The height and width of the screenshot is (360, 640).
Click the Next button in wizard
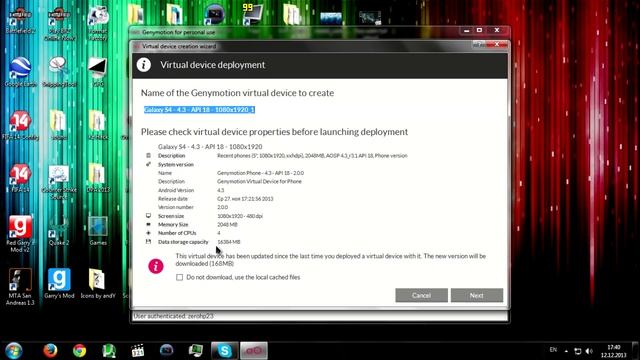coord(477,295)
